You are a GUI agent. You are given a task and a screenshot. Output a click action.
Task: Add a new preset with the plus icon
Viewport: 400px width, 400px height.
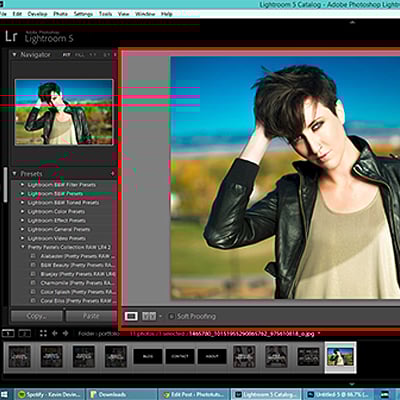(112, 173)
